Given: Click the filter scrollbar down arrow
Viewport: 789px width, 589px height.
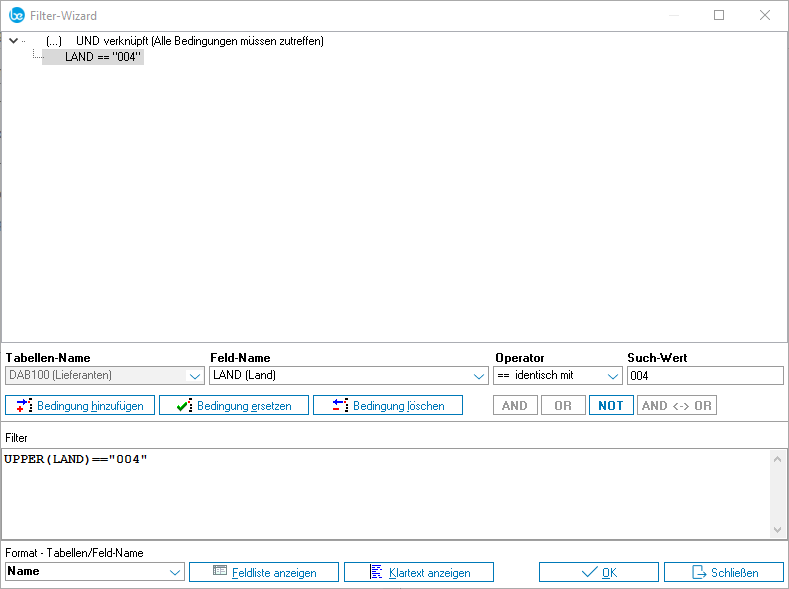Looking at the screenshot, I should [777, 529].
